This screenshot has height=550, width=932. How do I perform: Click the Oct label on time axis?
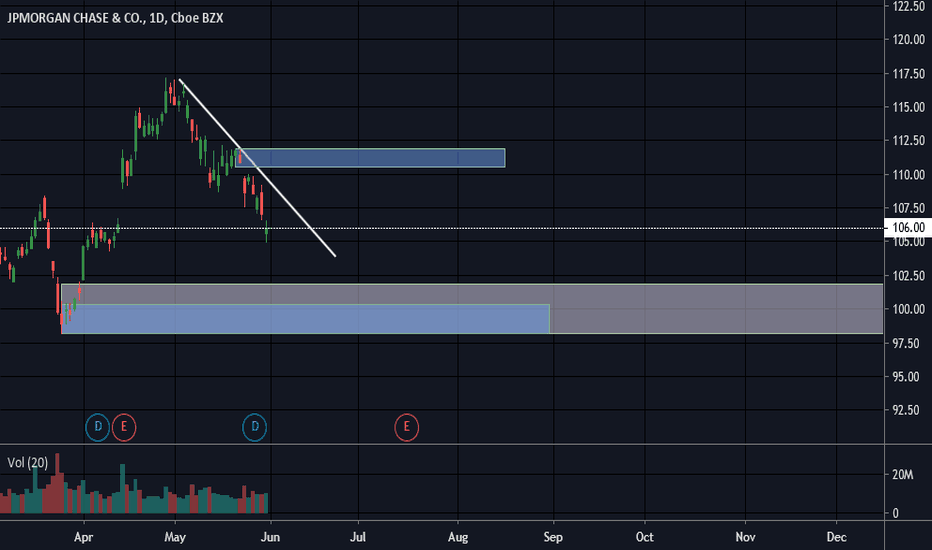point(644,537)
